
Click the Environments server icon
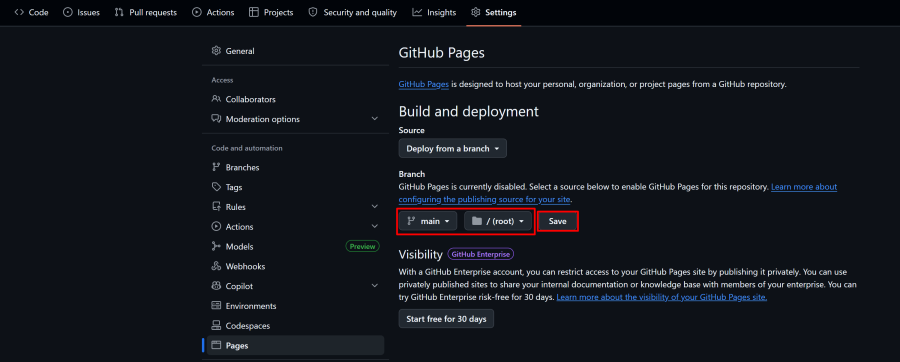click(x=216, y=306)
